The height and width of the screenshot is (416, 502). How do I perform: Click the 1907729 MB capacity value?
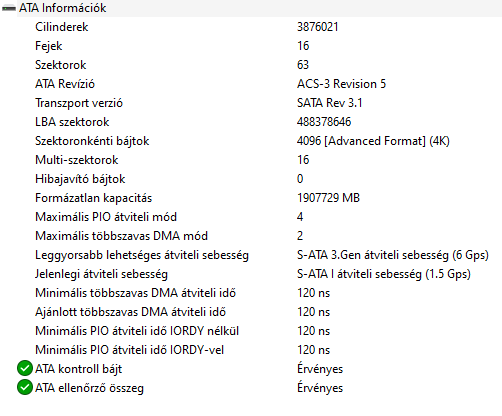pyautogui.click(x=328, y=198)
